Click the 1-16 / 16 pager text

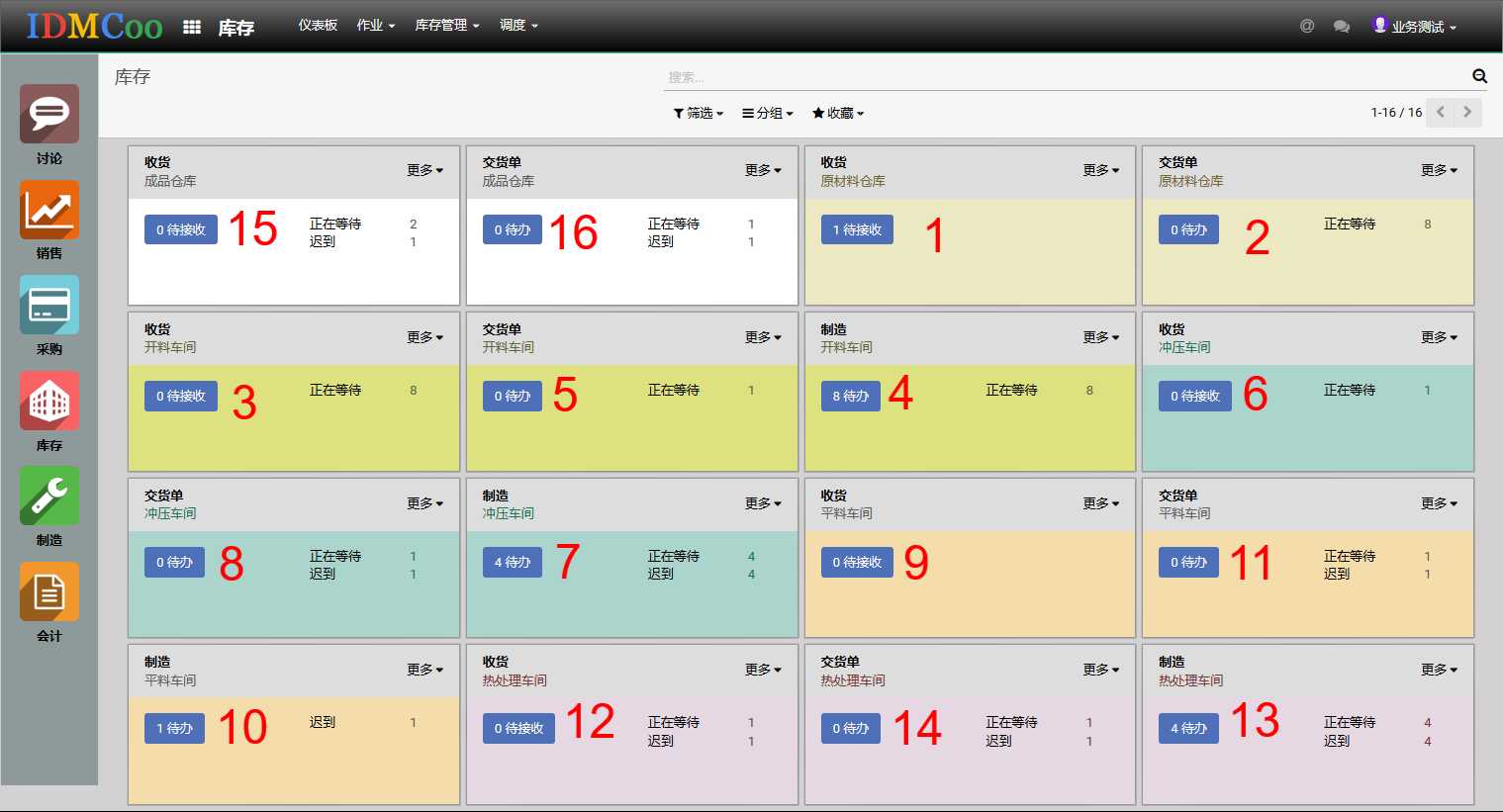tap(1396, 112)
